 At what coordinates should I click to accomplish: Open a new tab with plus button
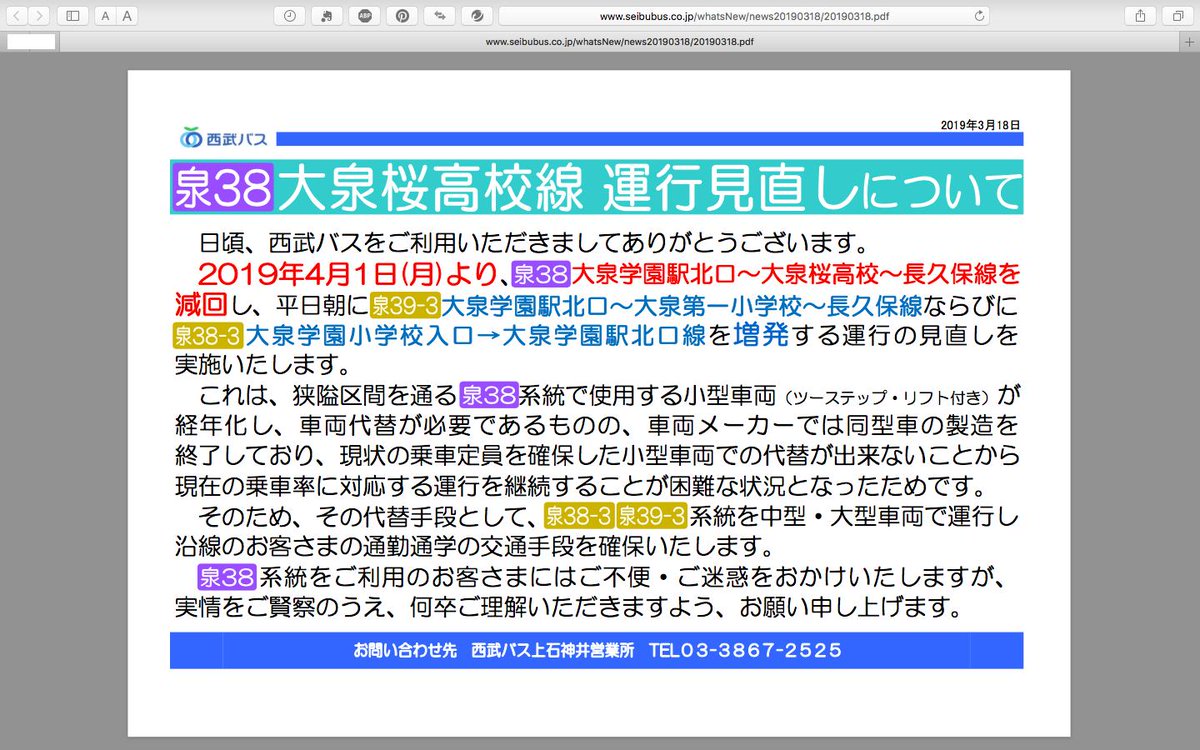(1191, 42)
